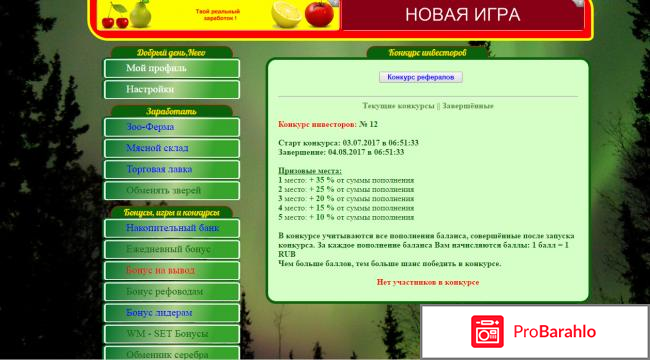This screenshot has height=360, width=650.
Task: Click the ProBarahlo text label
Action: pos(555,332)
